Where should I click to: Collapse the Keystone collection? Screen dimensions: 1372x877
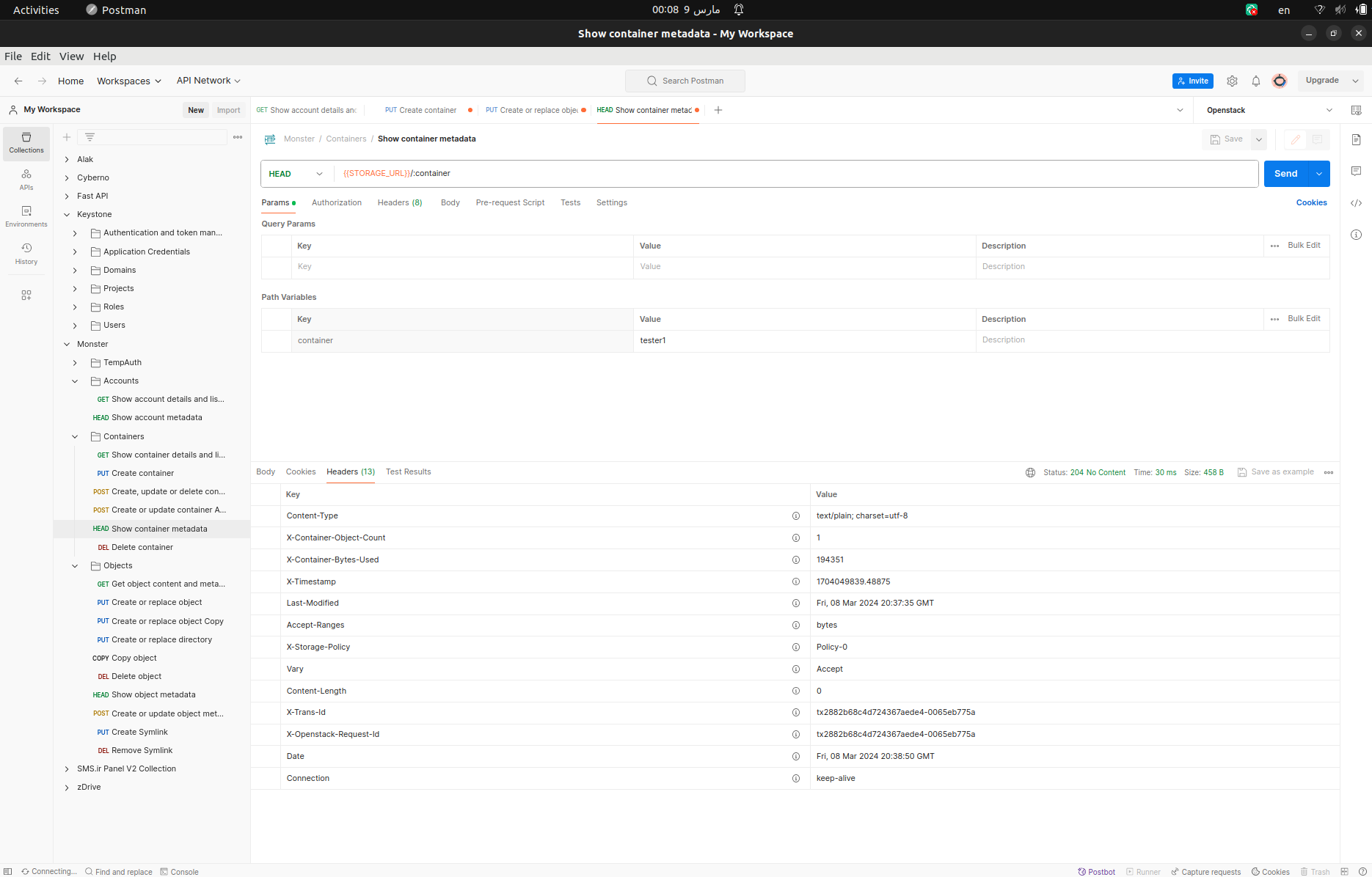[x=67, y=215]
